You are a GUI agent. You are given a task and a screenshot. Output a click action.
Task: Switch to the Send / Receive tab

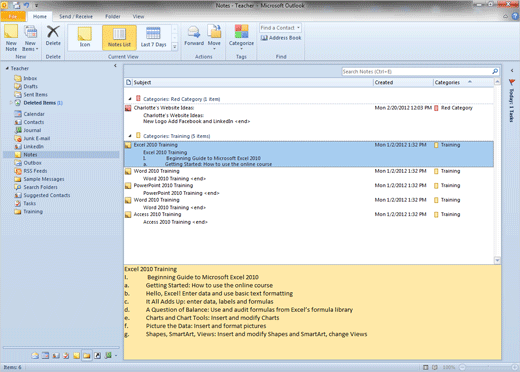pyautogui.click(x=76, y=16)
